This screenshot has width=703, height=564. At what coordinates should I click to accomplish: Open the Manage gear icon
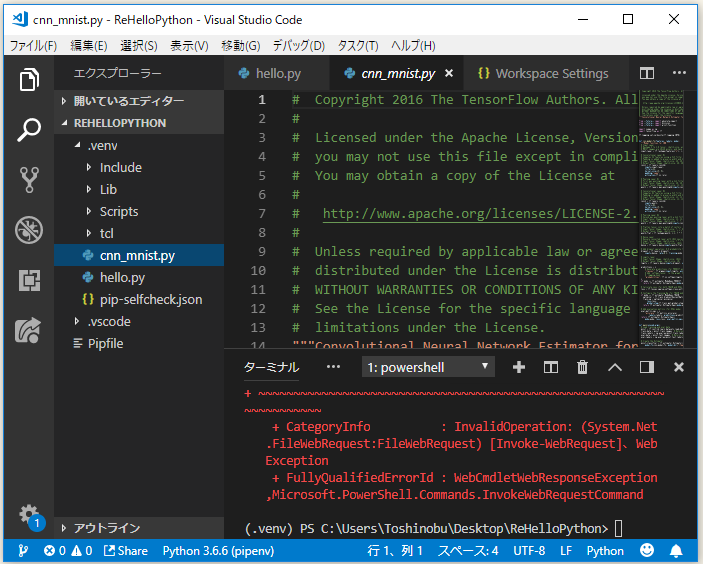tap(29, 515)
